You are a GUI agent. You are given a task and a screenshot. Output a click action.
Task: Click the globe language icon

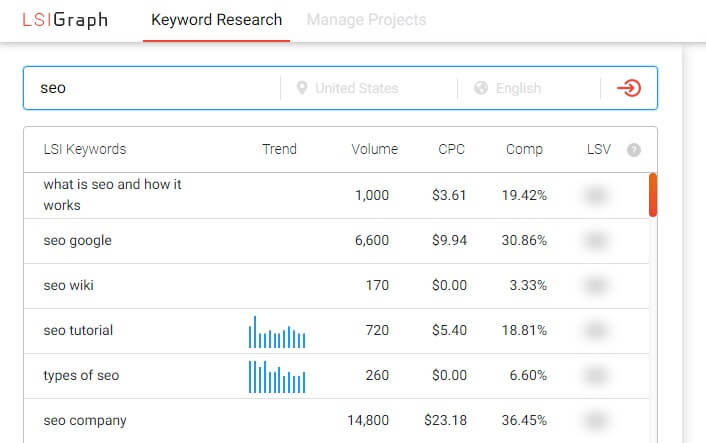[481, 88]
